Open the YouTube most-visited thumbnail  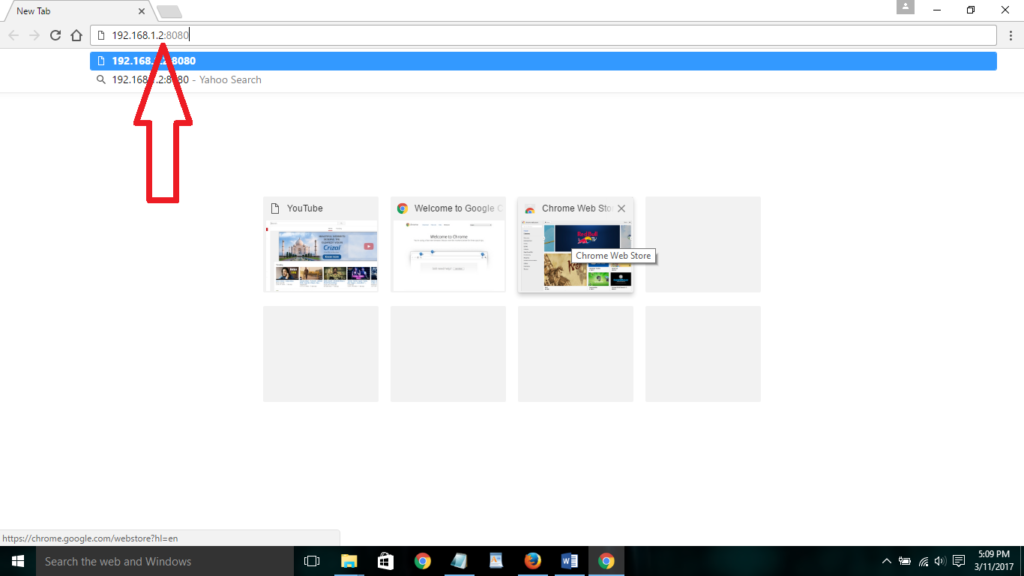[x=321, y=244]
